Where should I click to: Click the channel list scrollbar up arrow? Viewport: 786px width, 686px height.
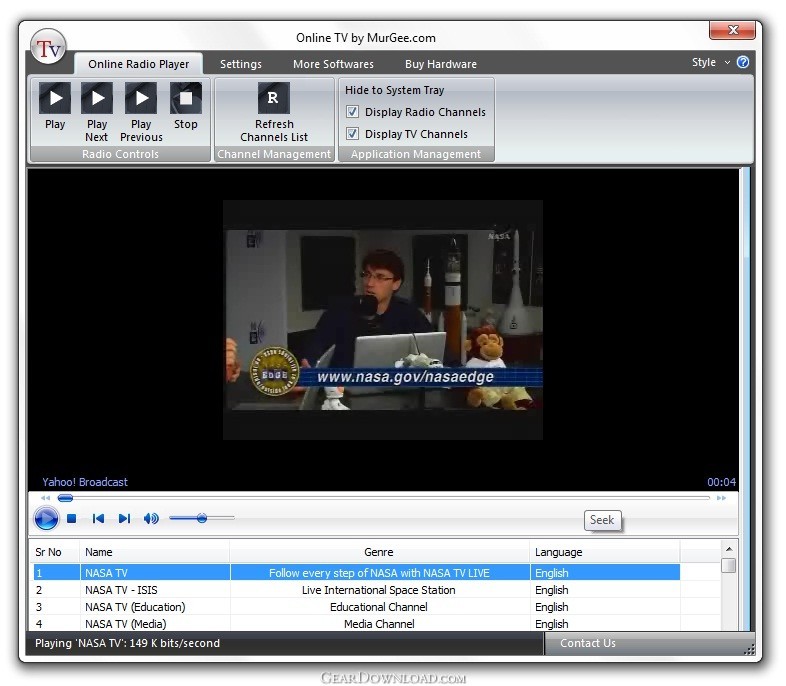point(729,549)
